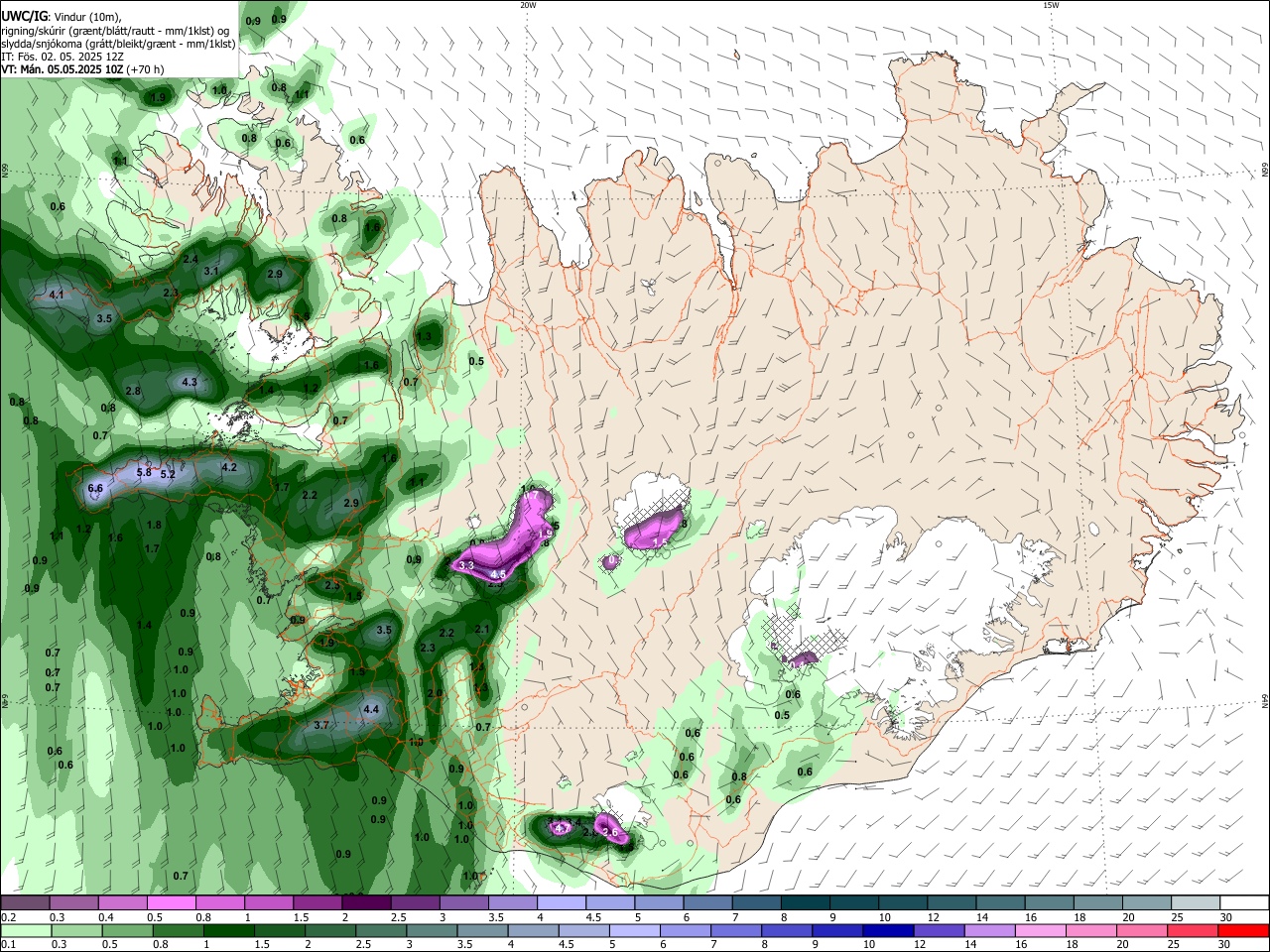Click the 4.4 precipitation value
This screenshot has height=952, width=1270.
372,710
